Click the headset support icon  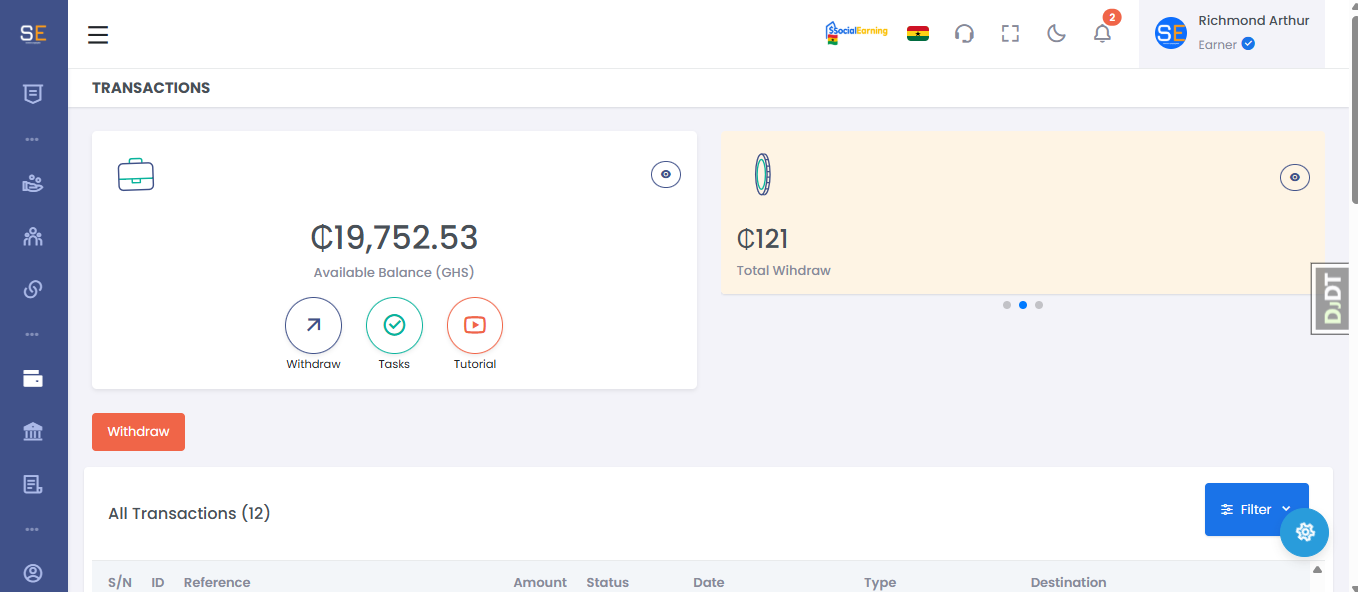click(964, 34)
